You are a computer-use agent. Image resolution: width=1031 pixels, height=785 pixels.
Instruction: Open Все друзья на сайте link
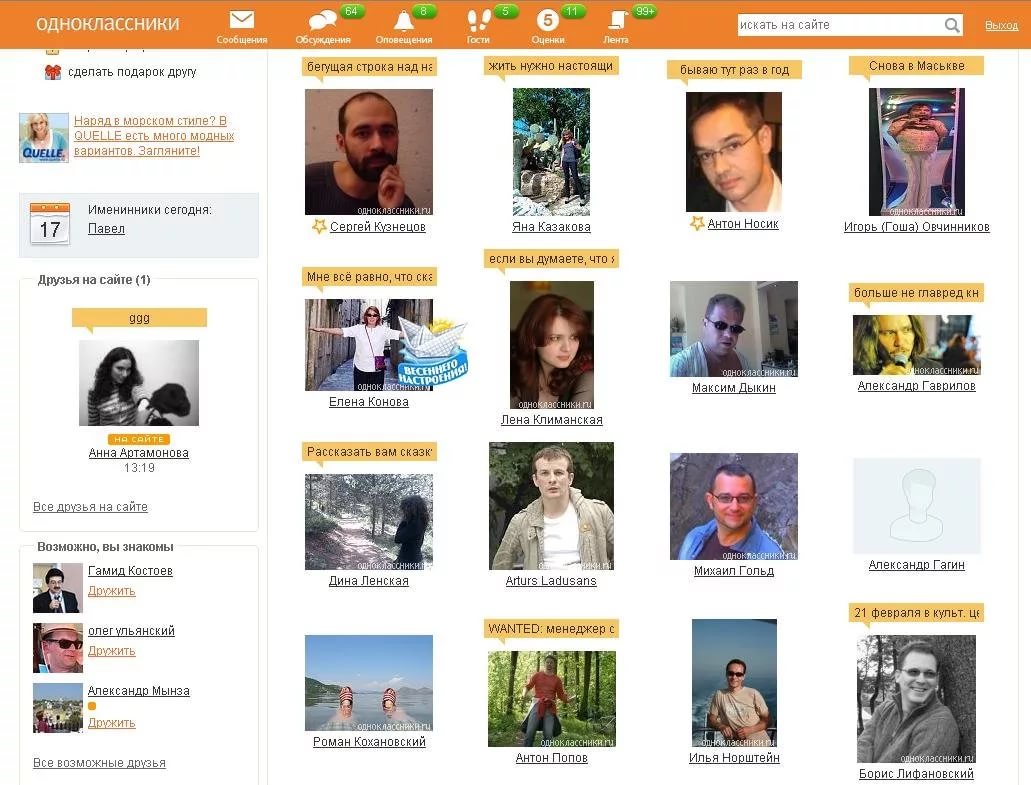click(x=90, y=507)
